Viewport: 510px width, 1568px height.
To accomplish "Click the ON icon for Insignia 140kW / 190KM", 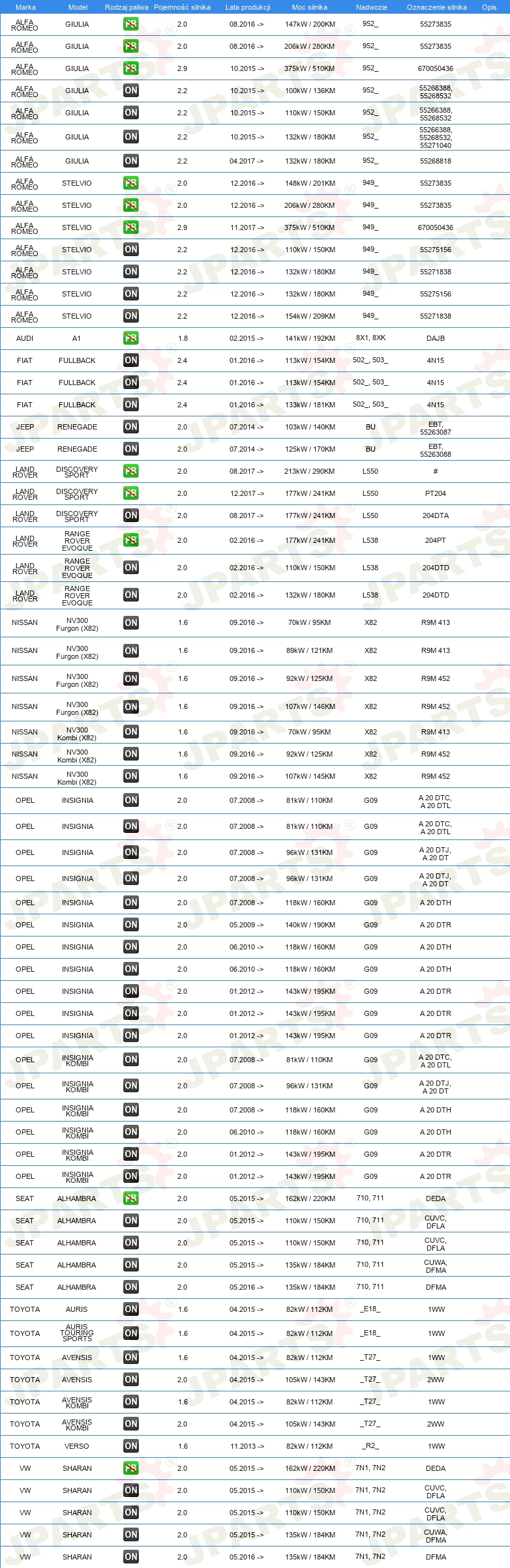I will [x=131, y=925].
